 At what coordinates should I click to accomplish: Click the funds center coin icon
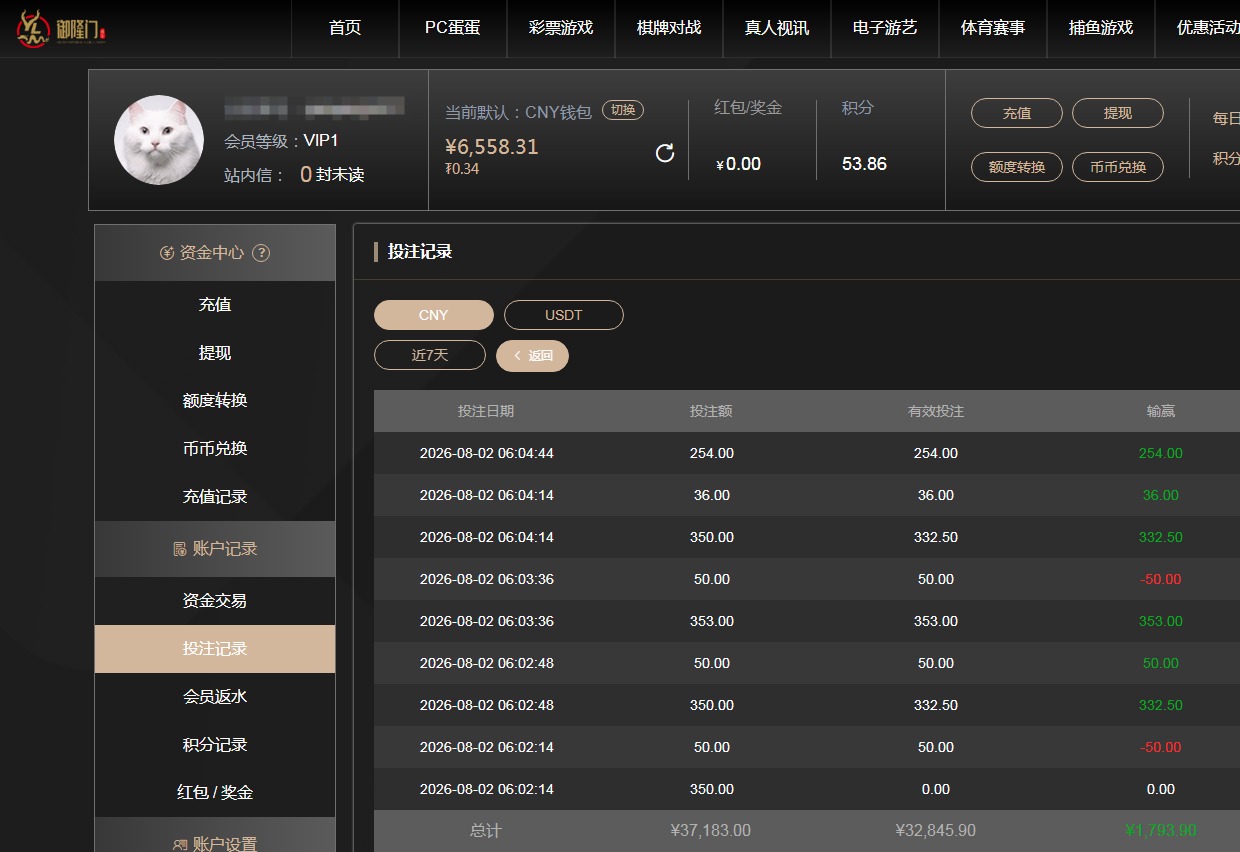167,253
